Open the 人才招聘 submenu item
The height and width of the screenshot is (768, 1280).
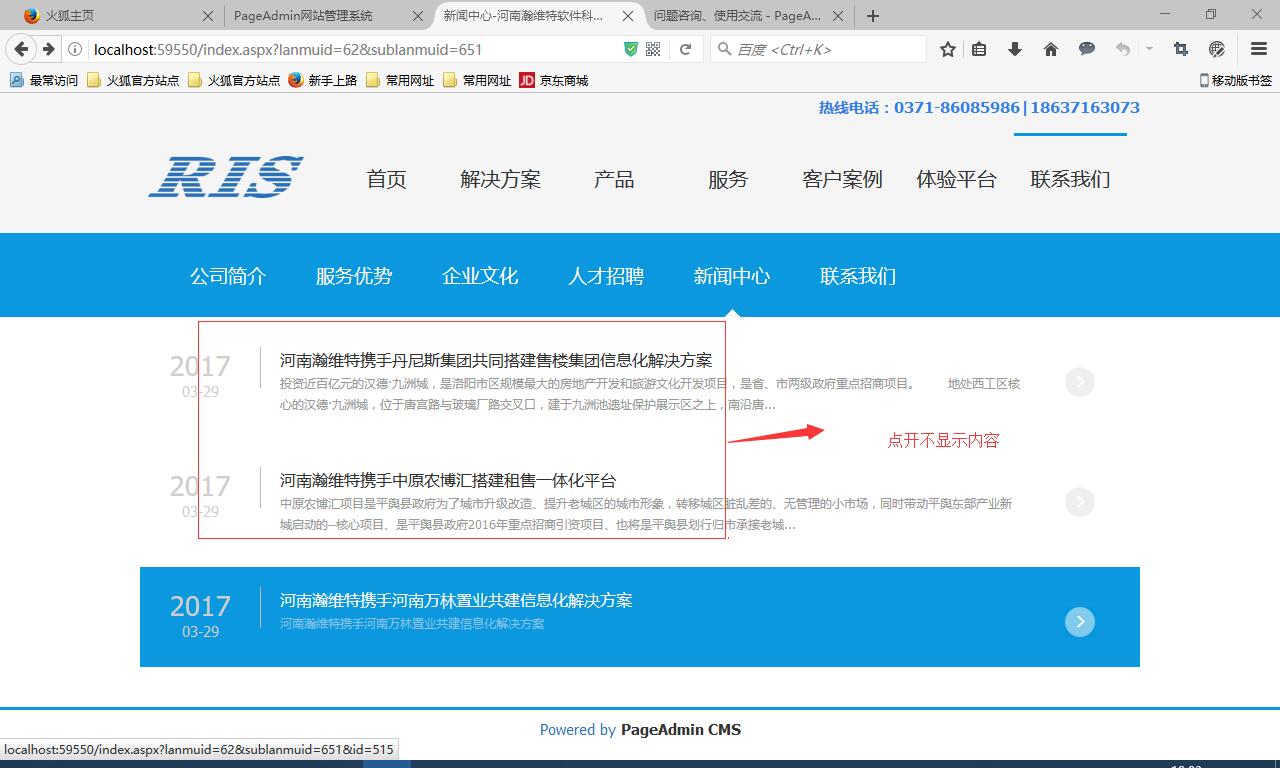(x=606, y=276)
